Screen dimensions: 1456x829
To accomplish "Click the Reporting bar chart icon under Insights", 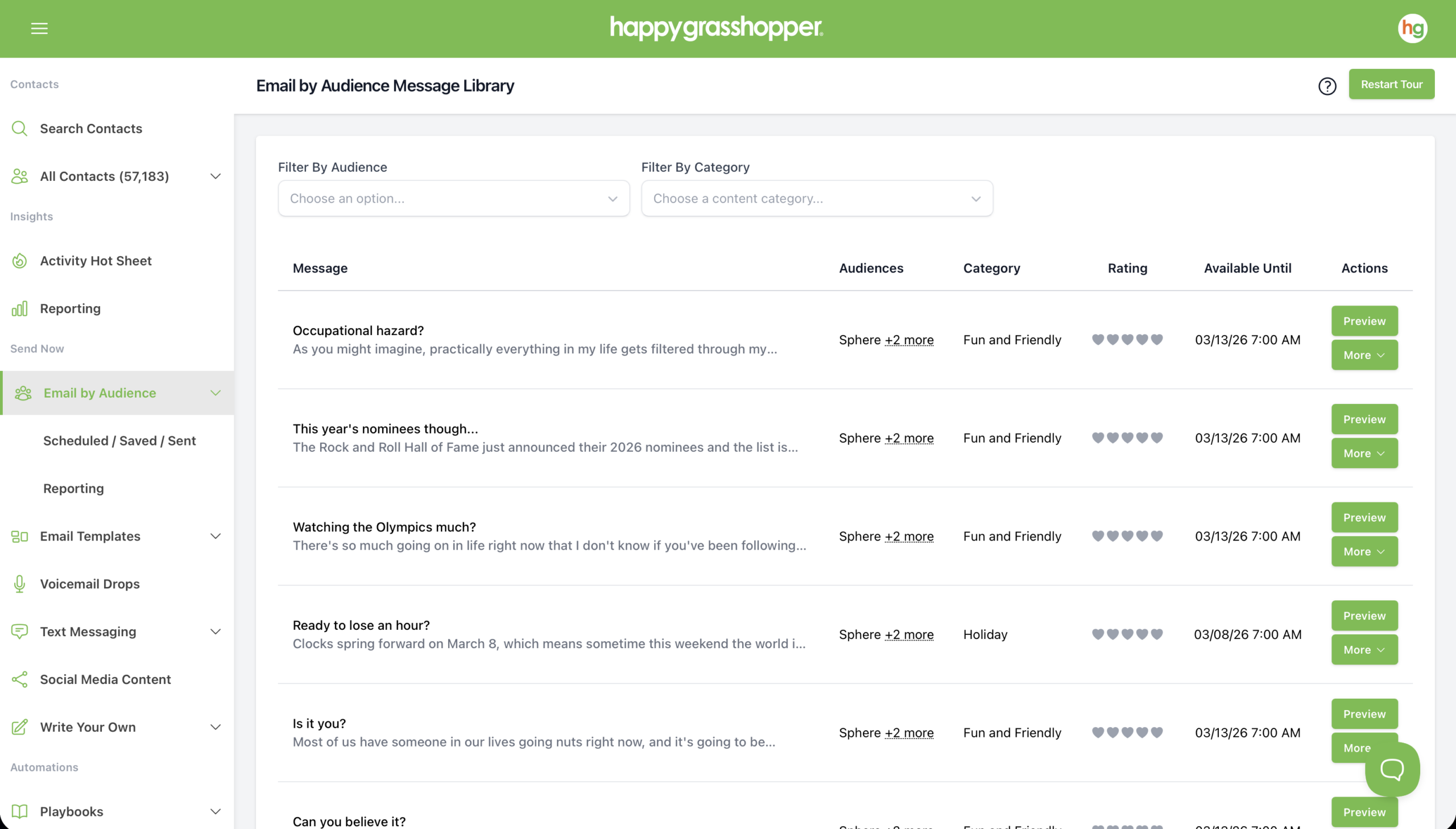I will click(x=19, y=308).
